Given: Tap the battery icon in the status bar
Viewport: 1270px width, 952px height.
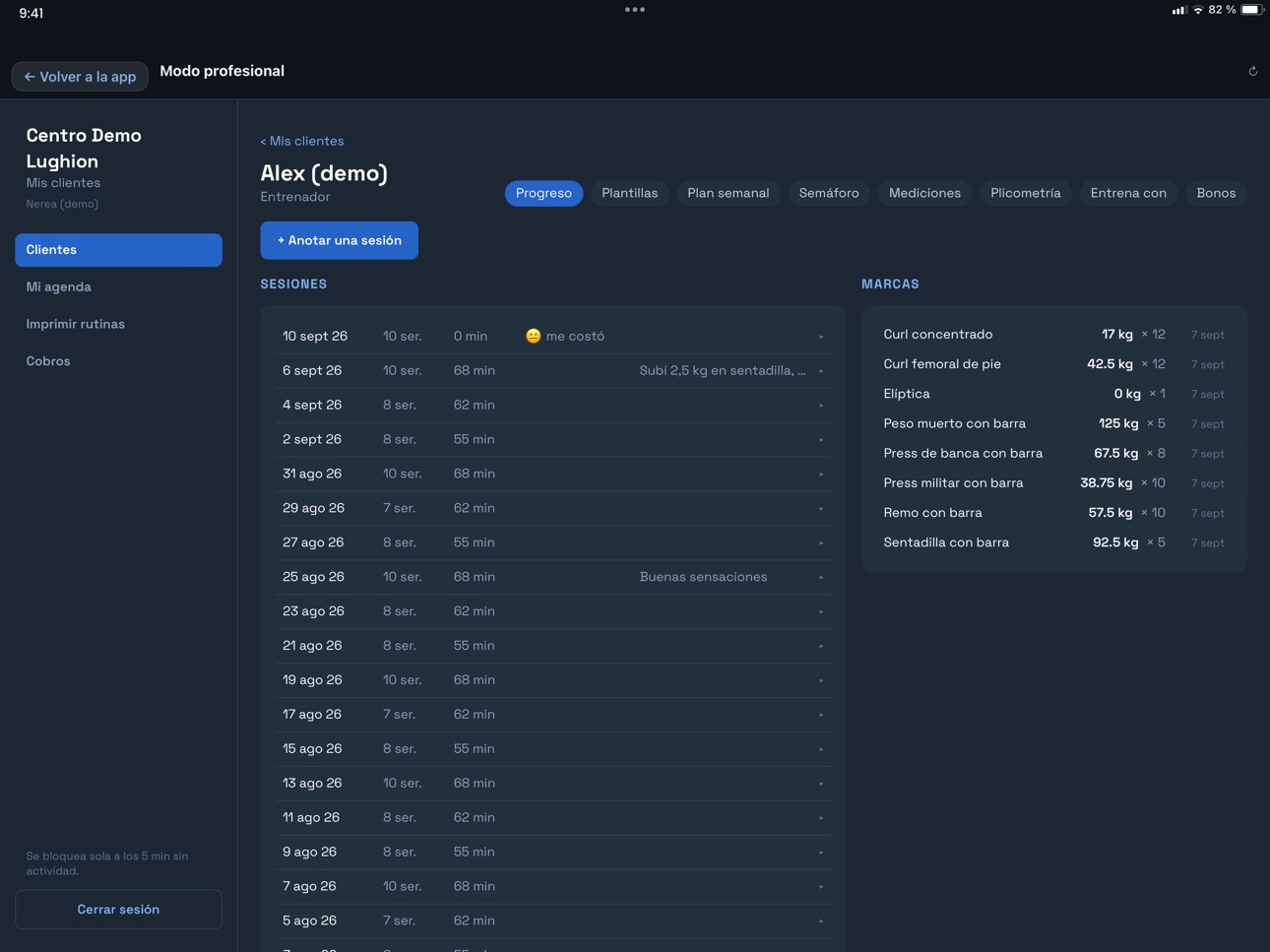Looking at the screenshot, I should (1251, 10).
